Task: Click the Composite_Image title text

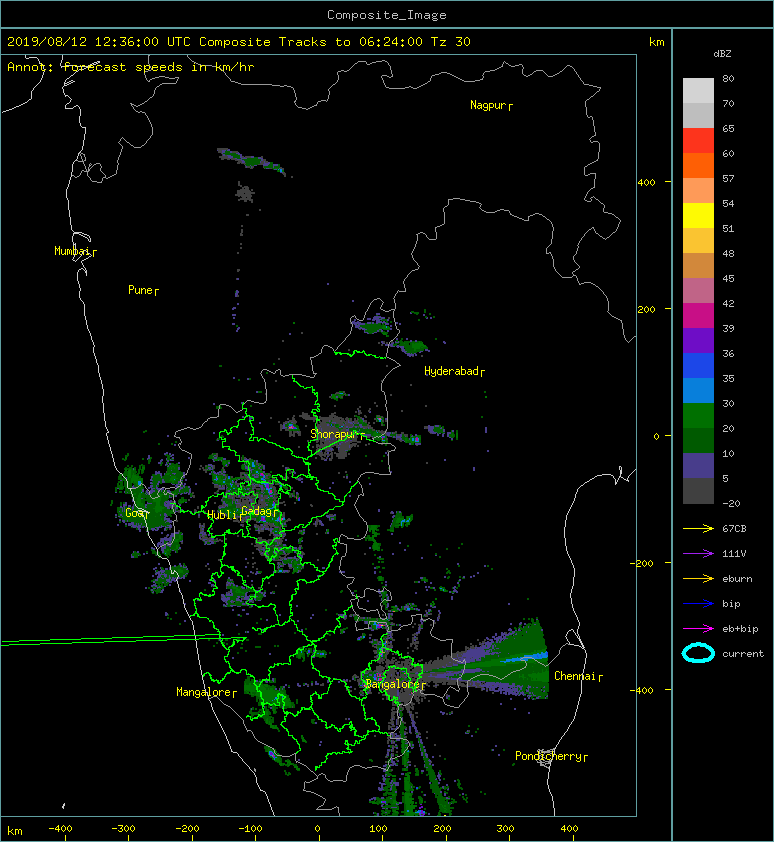Action: (x=387, y=15)
